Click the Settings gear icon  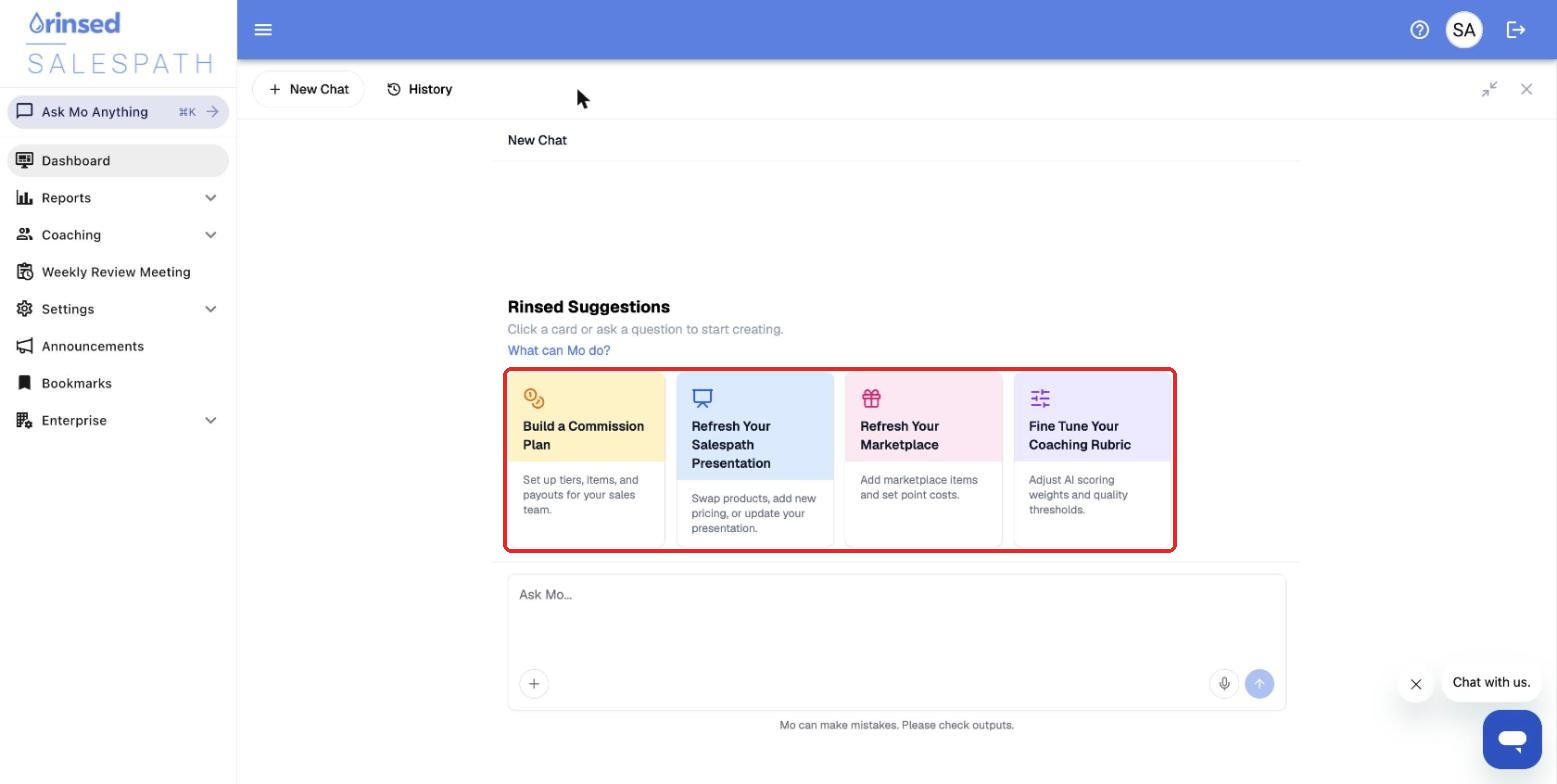(25, 308)
